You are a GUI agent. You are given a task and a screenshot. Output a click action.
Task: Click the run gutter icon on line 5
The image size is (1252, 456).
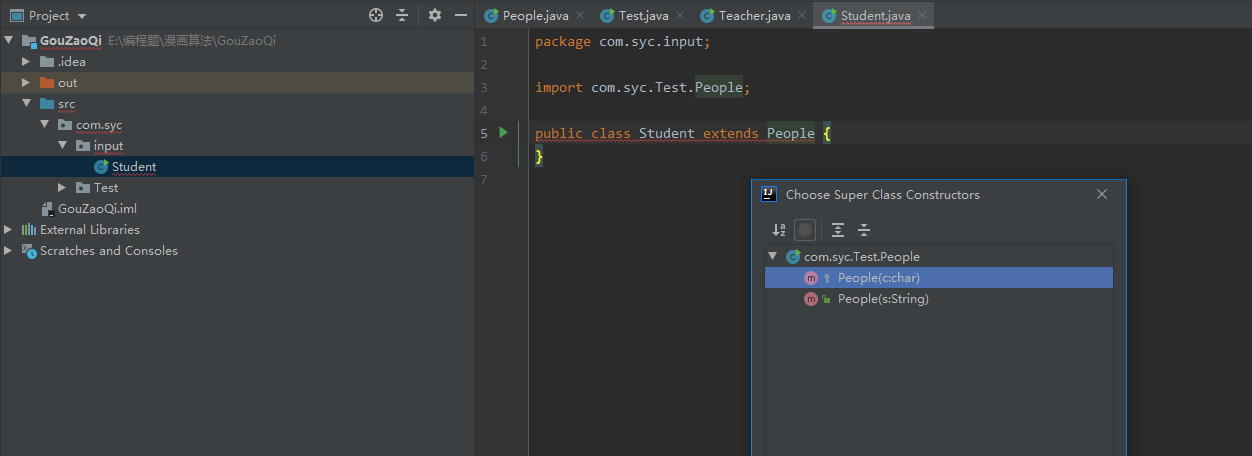tap(504, 132)
